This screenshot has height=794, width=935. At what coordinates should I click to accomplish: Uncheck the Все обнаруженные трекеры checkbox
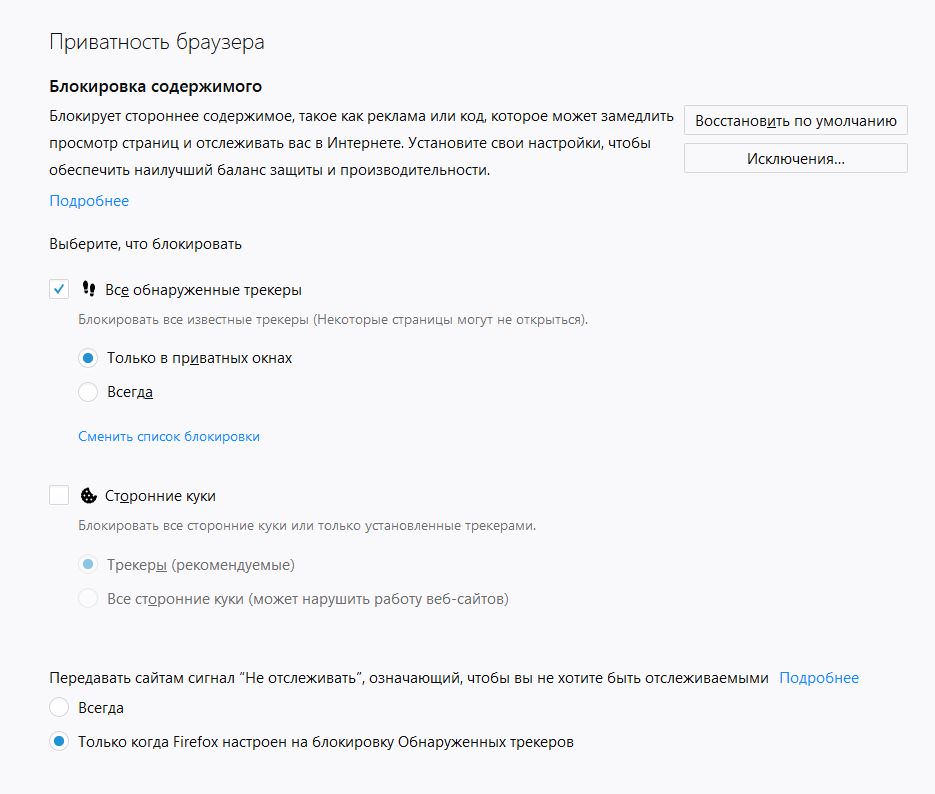(59, 290)
